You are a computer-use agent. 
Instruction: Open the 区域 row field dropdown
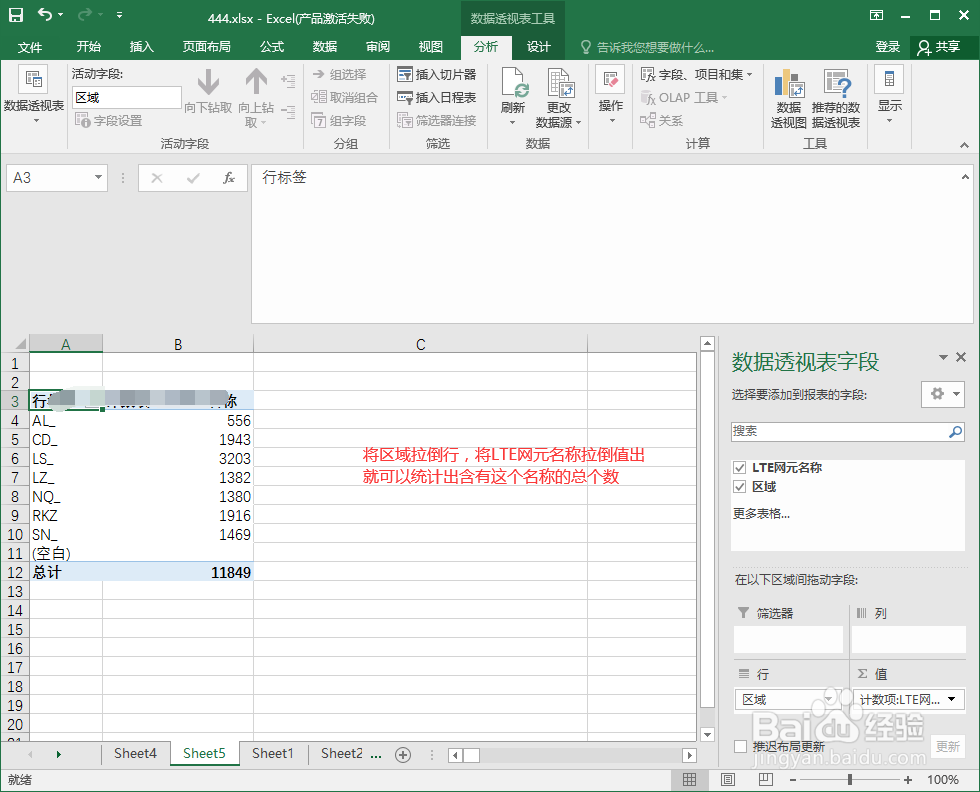coord(829,699)
